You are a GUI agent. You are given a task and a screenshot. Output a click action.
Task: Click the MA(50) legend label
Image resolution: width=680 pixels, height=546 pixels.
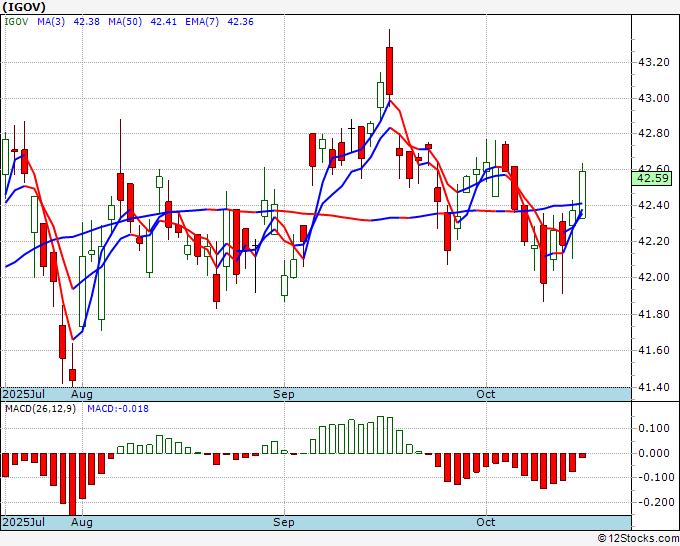[125, 22]
